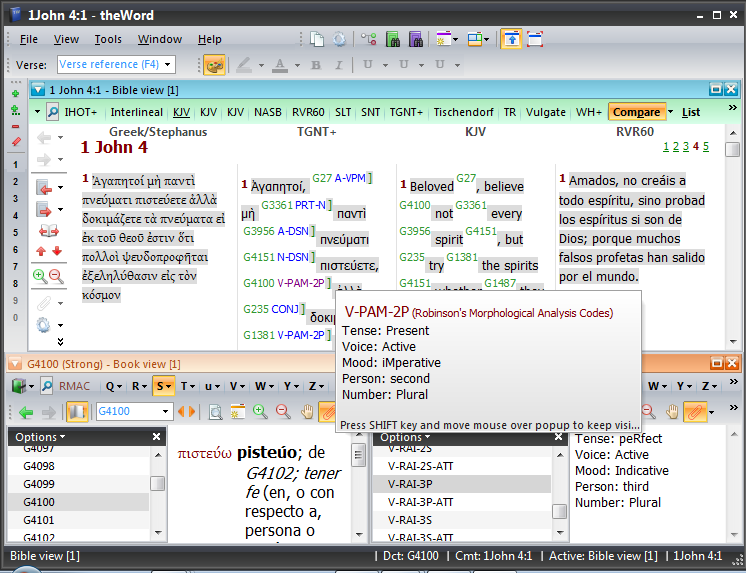
Task: Go to chapter 2 link
Action: pyautogui.click(x=676, y=147)
